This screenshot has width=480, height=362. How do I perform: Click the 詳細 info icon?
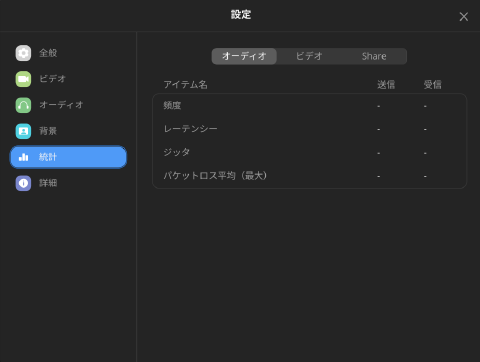pos(23,183)
